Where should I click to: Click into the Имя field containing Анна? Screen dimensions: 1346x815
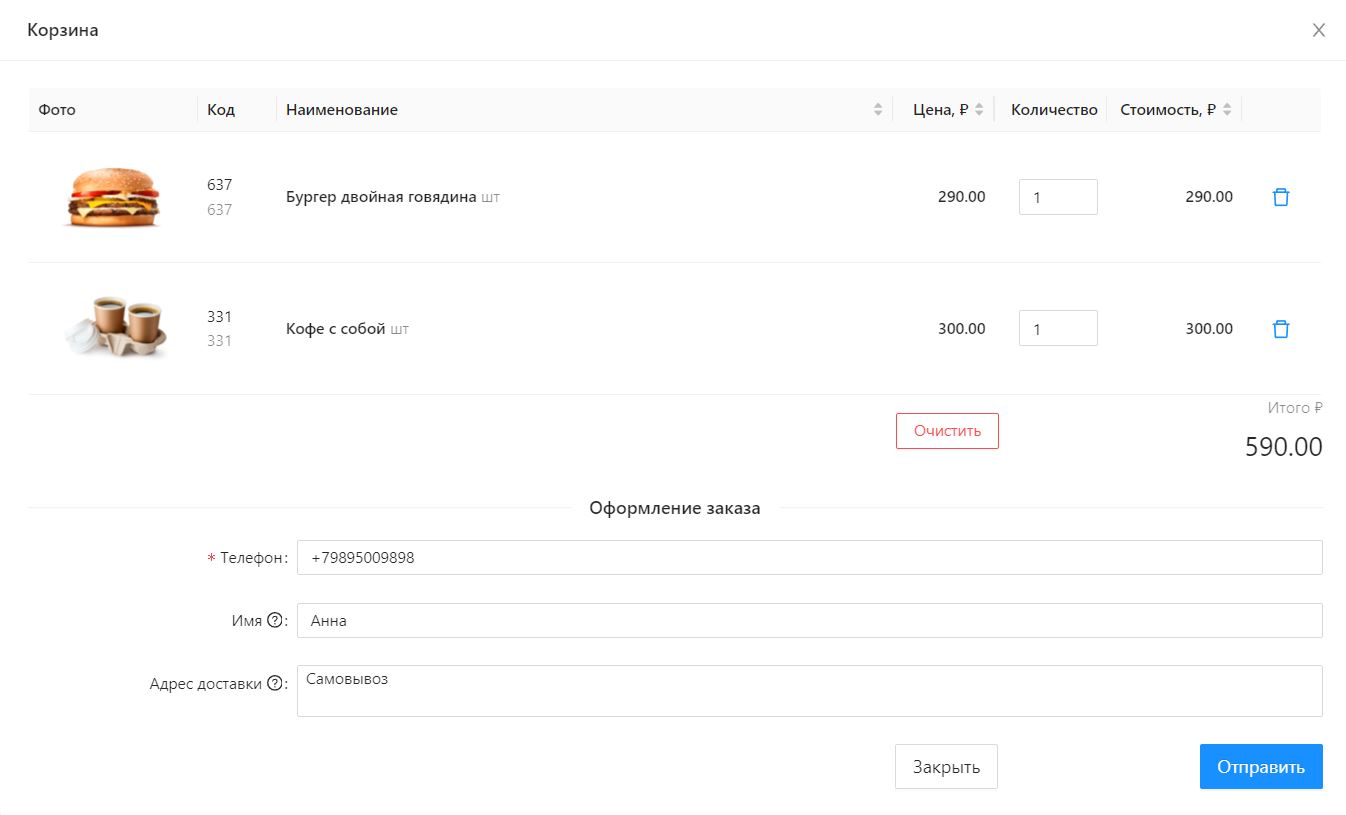(809, 621)
